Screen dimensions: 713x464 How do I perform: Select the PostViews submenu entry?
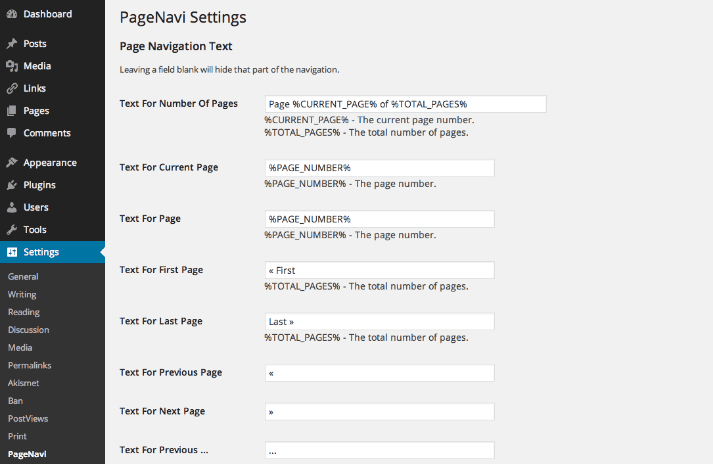pyautogui.click(x=28, y=419)
